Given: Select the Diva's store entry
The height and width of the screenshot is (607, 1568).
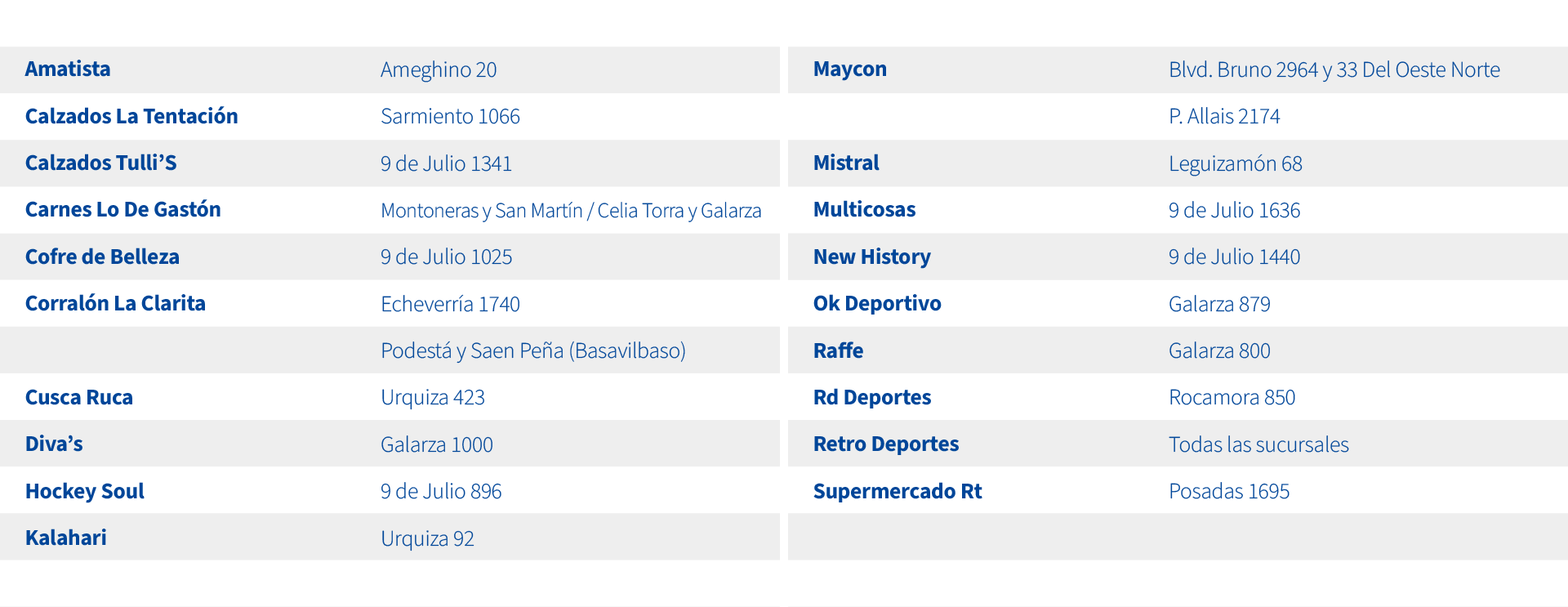Looking at the screenshot, I should click(54, 444).
